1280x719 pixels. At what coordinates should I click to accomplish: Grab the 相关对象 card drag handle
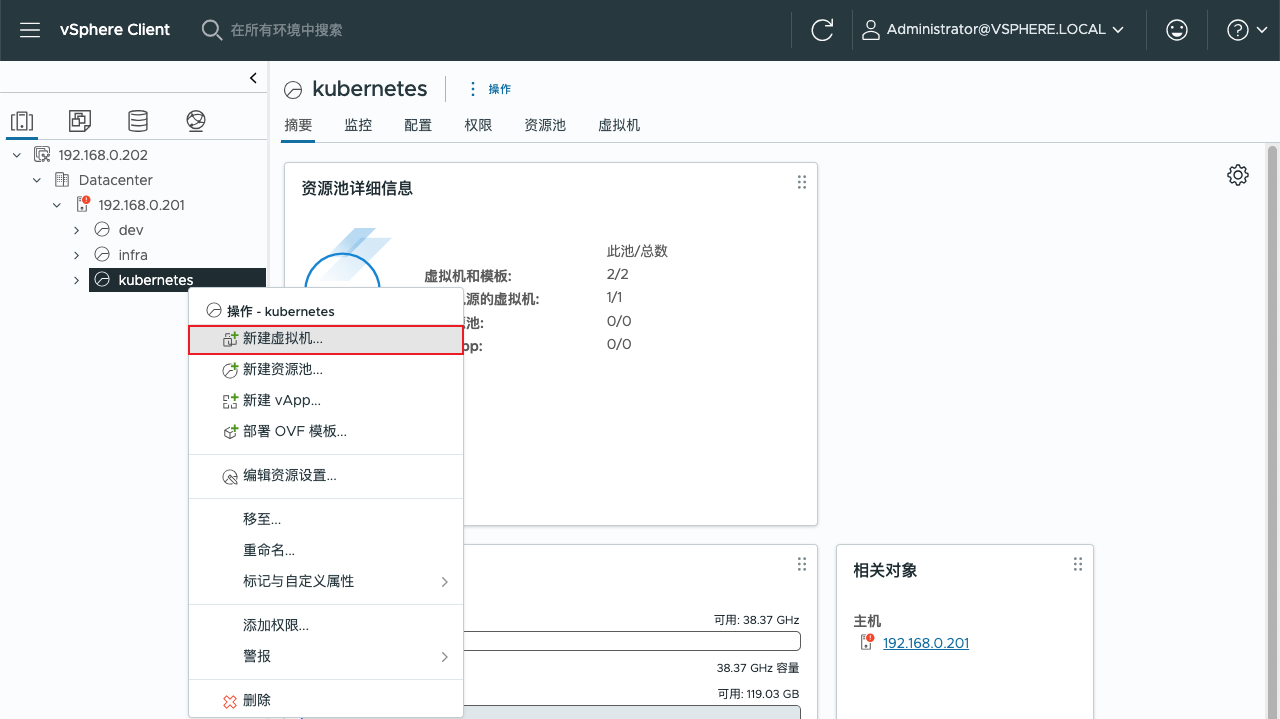1077,564
